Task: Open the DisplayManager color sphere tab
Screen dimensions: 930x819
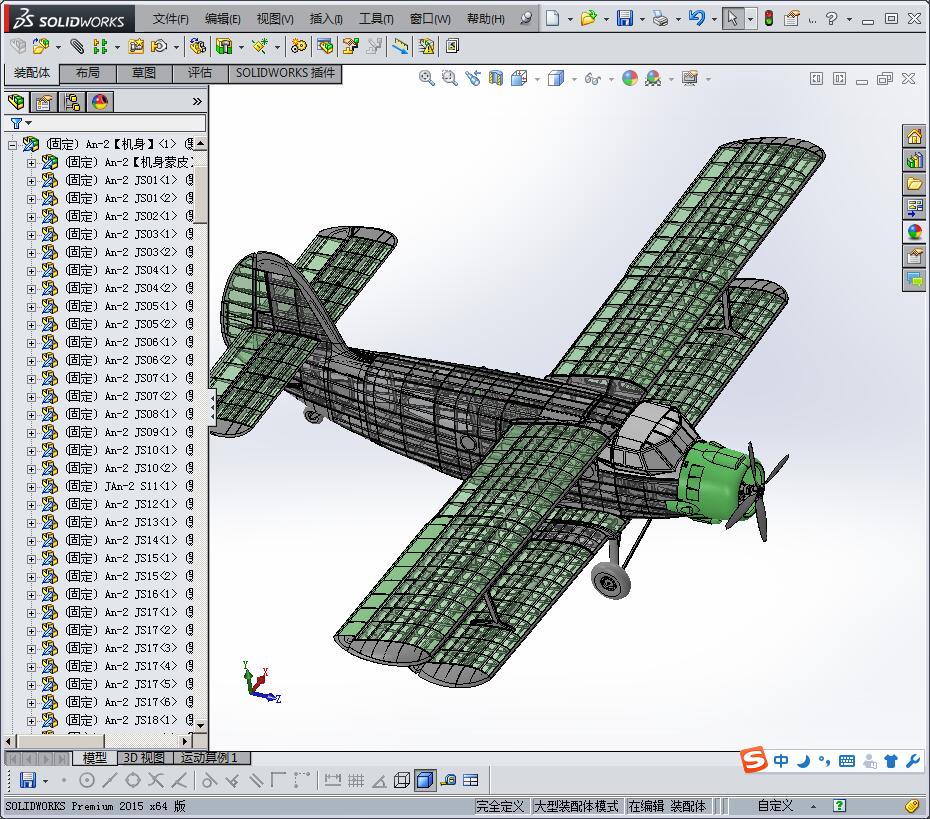Action: pos(100,101)
